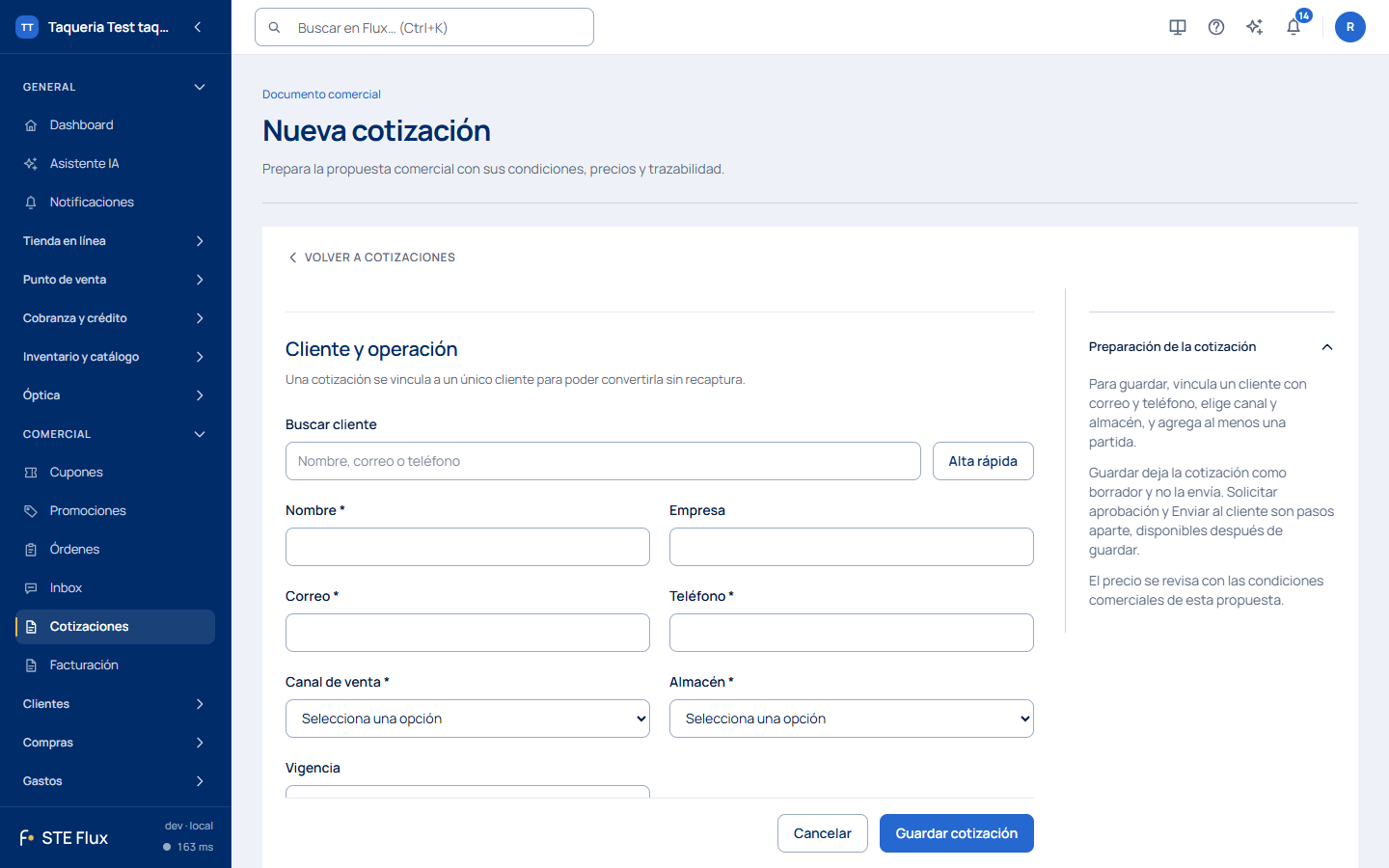Open the notifications bell with the 14 badge
Viewport: 1389px width, 868px height.
pos(1294,27)
